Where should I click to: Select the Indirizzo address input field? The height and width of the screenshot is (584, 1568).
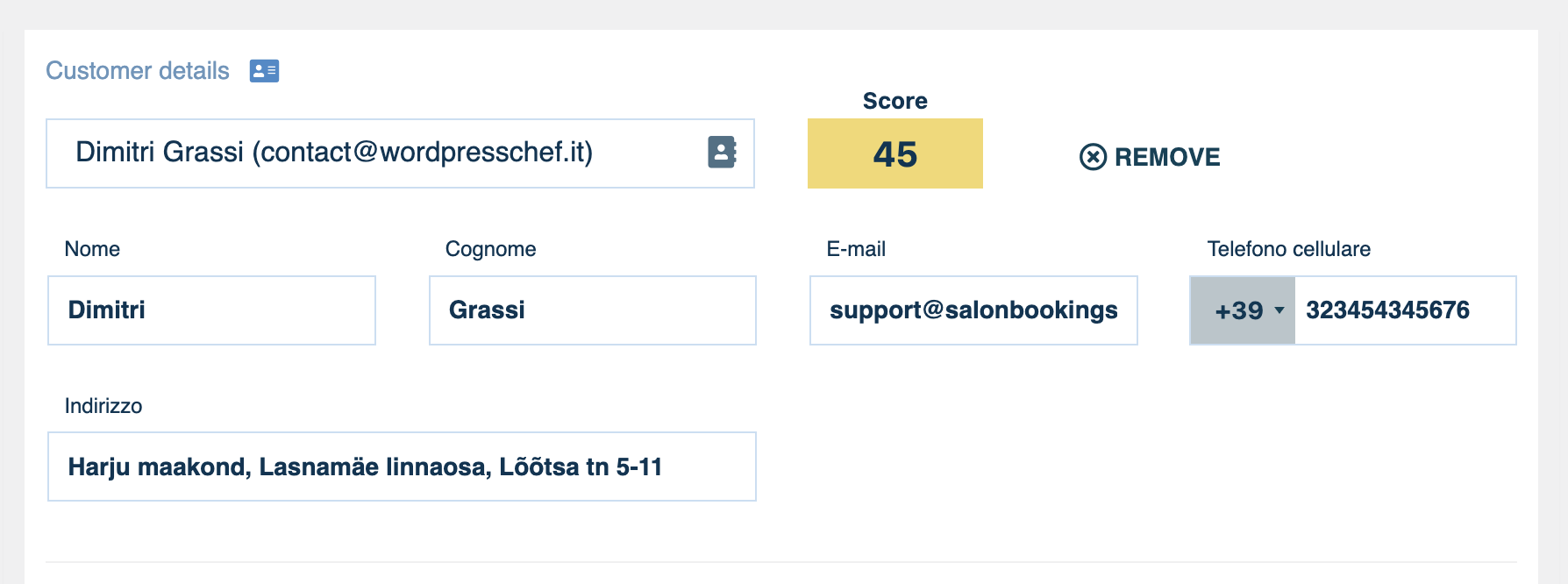[402, 466]
